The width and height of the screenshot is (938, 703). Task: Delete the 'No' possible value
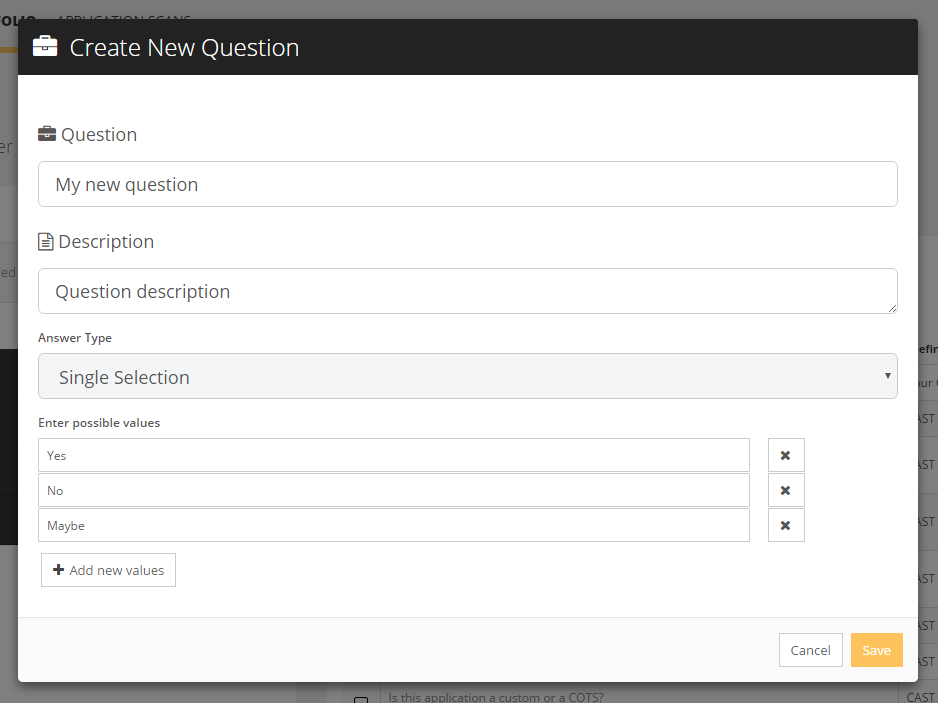tap(785, 490)
